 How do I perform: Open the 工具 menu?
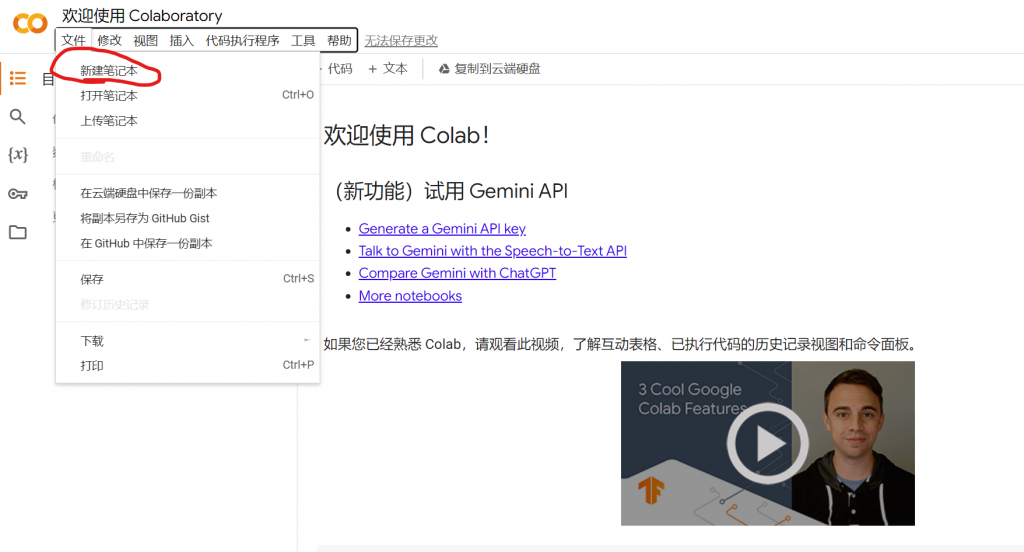click(303, 41)
